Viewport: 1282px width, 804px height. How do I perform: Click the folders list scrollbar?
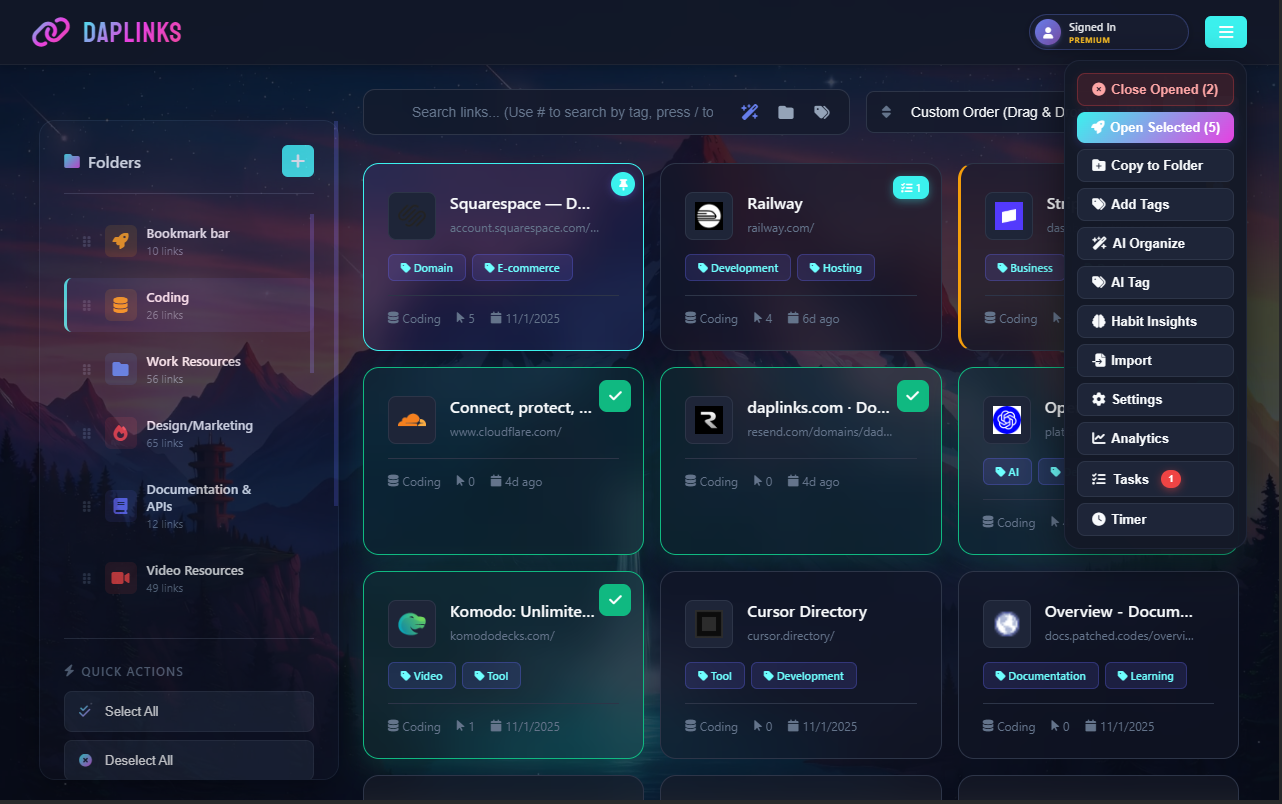click(311, 292)
